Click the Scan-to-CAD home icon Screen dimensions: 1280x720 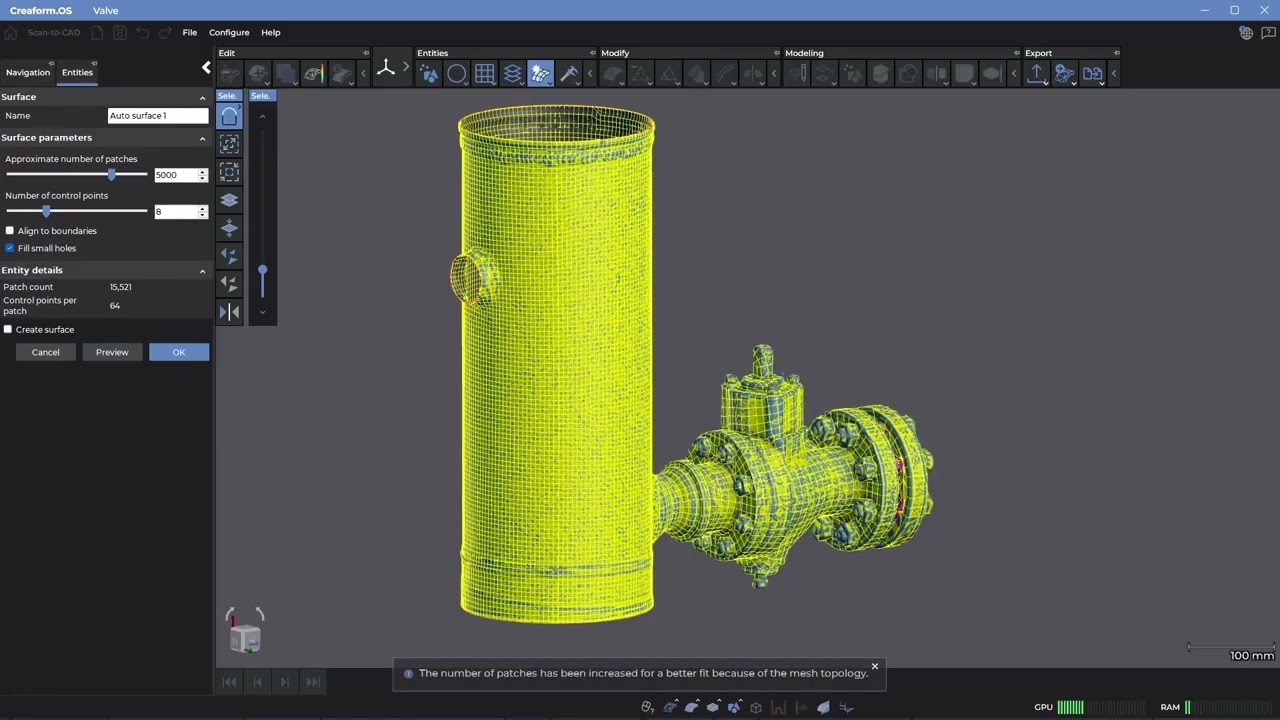[11, 33]
